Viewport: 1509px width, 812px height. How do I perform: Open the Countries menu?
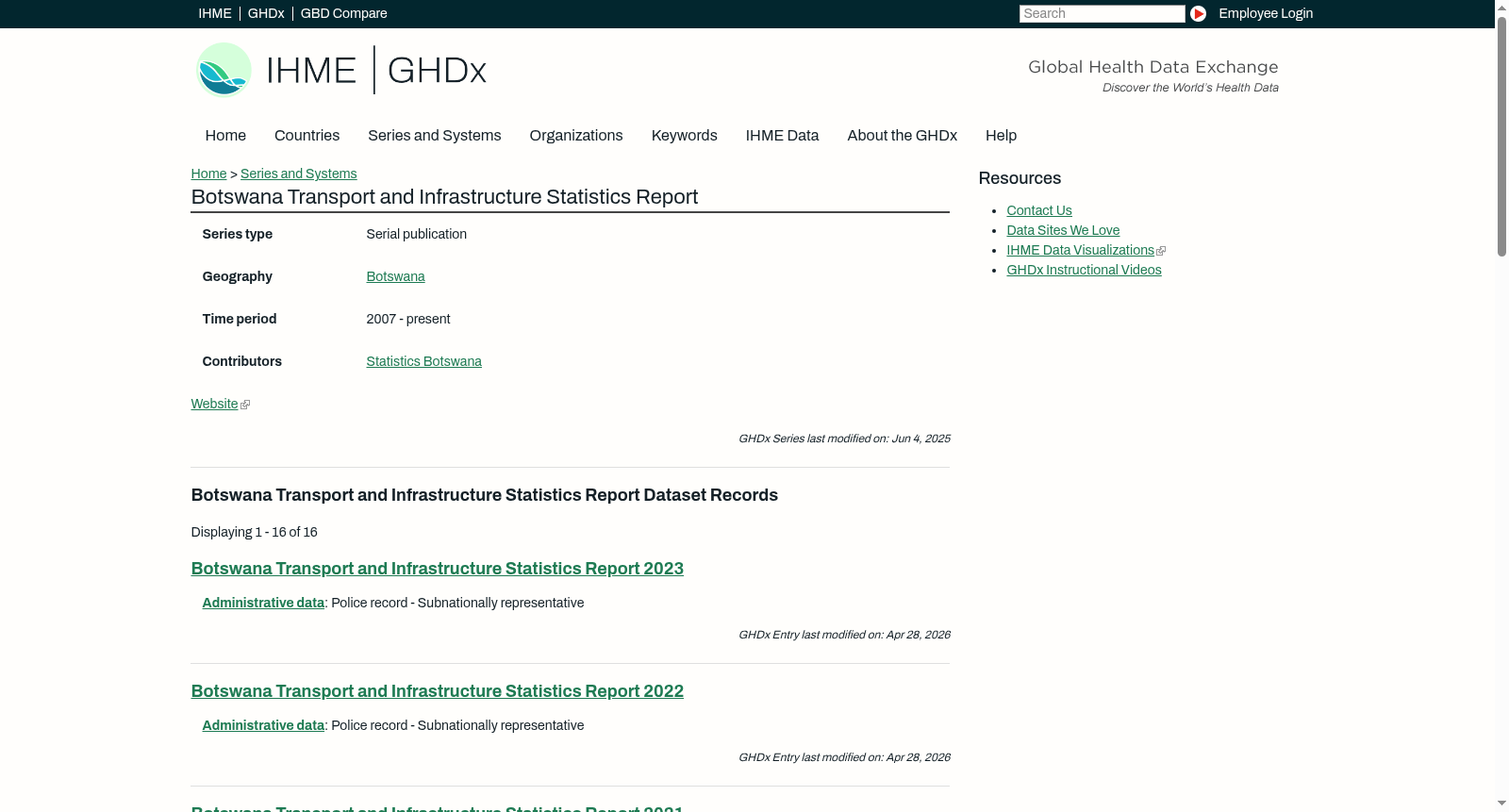(307, 136)
